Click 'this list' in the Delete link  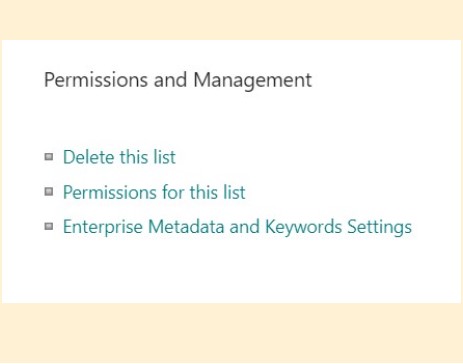click(148, 157)
